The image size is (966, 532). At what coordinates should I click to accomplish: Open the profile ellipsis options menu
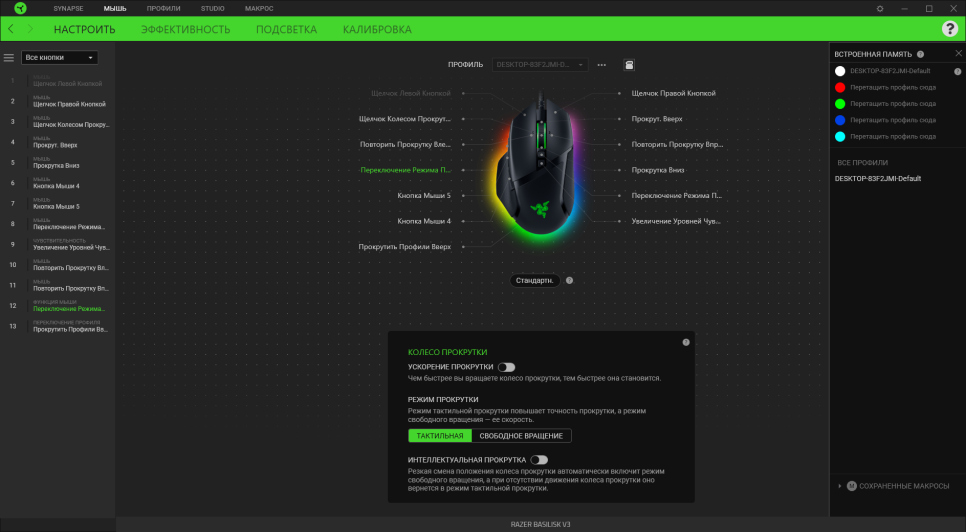(602, 65)
